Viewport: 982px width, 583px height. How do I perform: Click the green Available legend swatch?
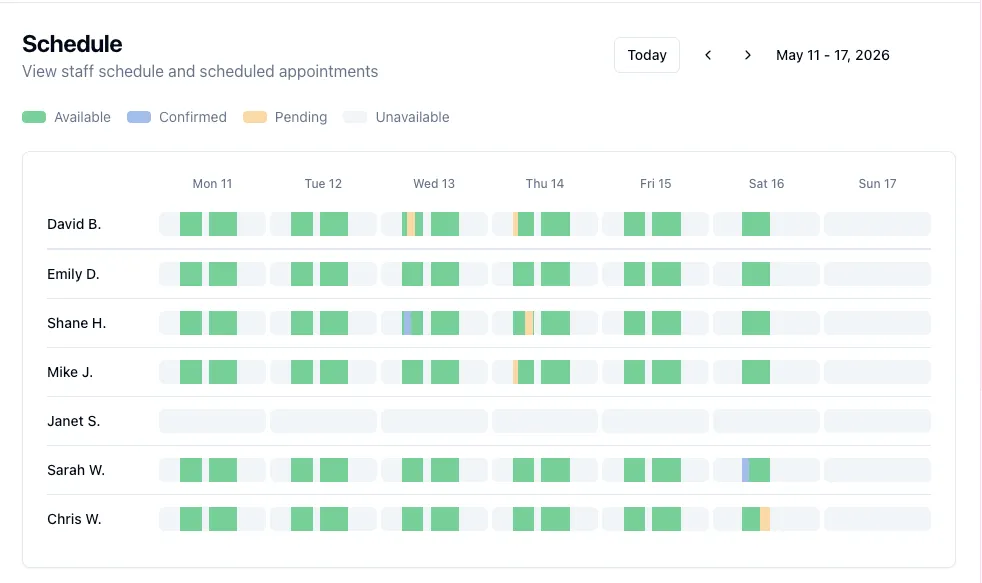pyautogui.click(x=34, y=117)
